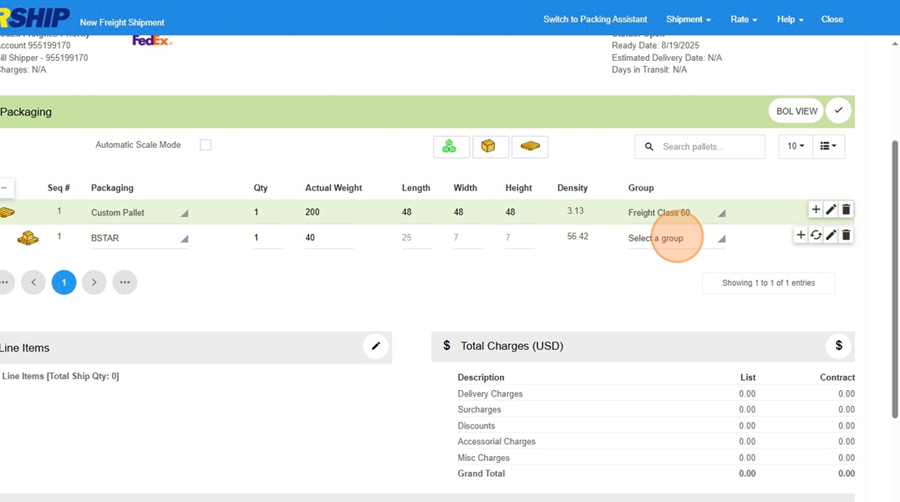Click refresh icon on BSTAR row

click(x=816, y=236)
